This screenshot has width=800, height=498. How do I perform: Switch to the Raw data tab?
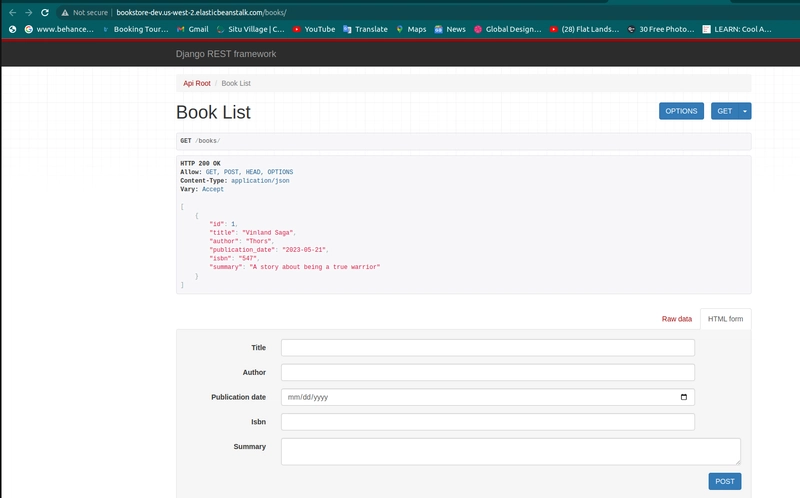coord(676,319)
